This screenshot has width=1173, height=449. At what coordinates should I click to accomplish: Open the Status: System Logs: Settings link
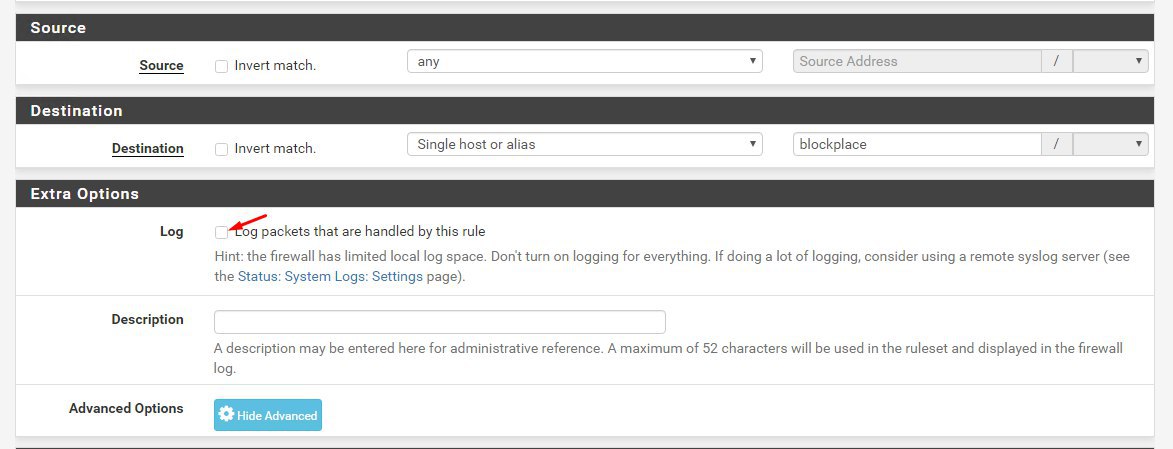(330, 276)
